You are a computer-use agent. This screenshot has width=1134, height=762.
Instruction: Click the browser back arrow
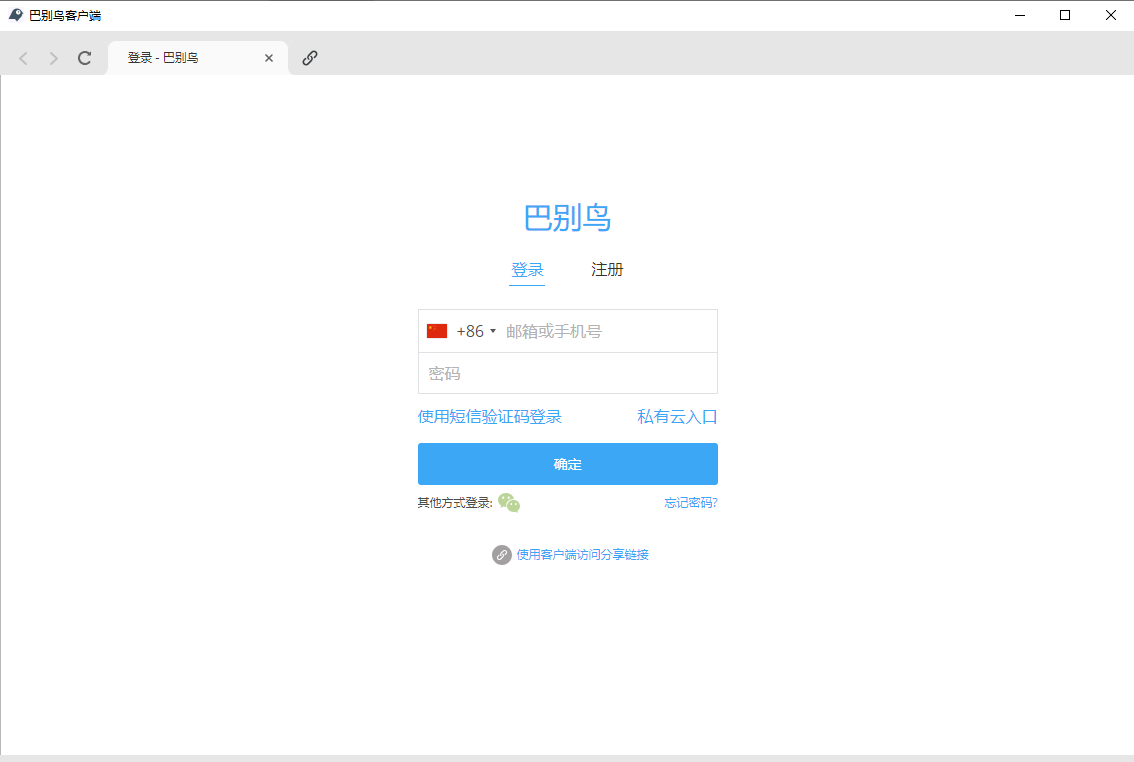(23, 58)
